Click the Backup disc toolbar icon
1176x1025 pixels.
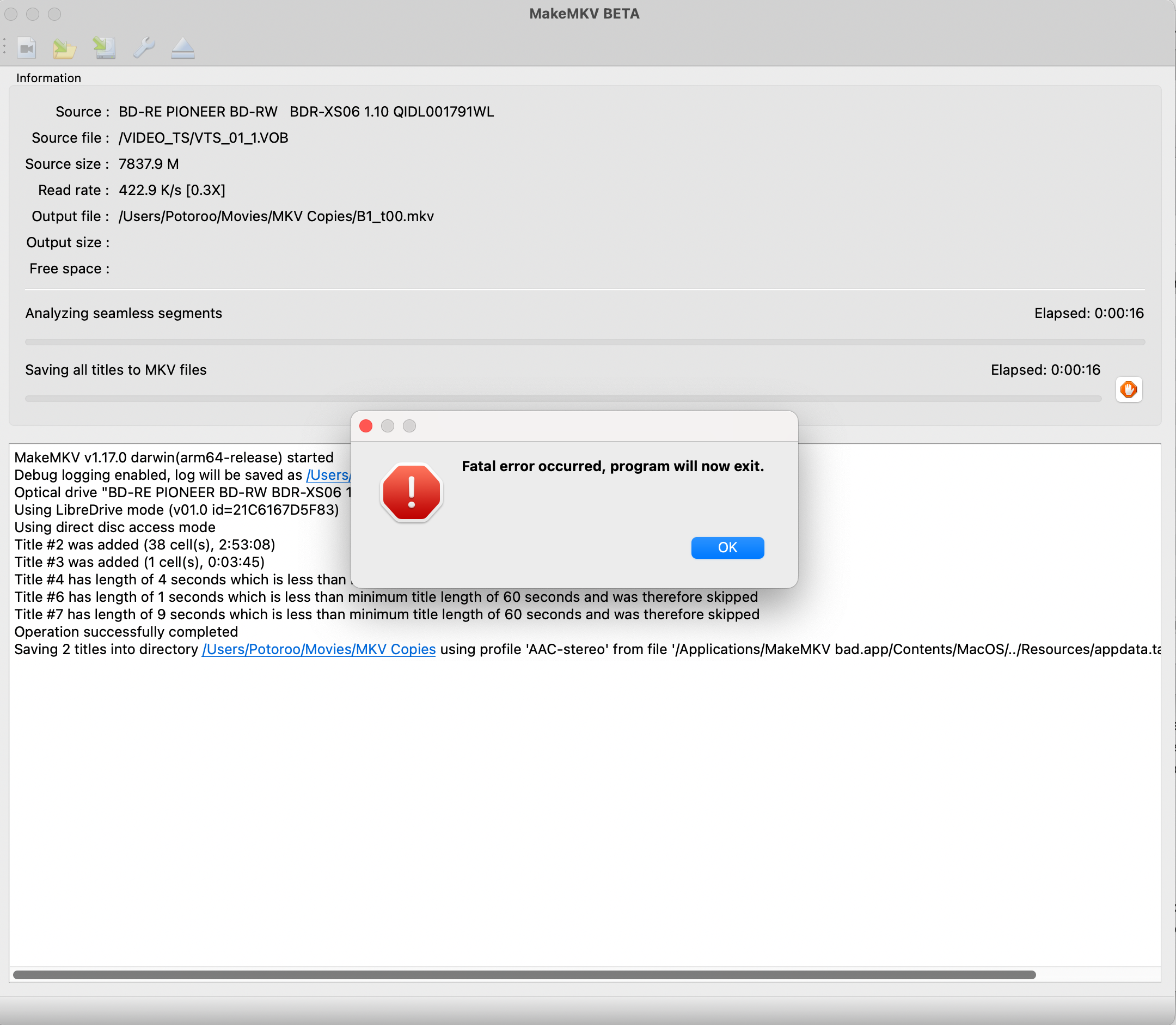[104, 48]
